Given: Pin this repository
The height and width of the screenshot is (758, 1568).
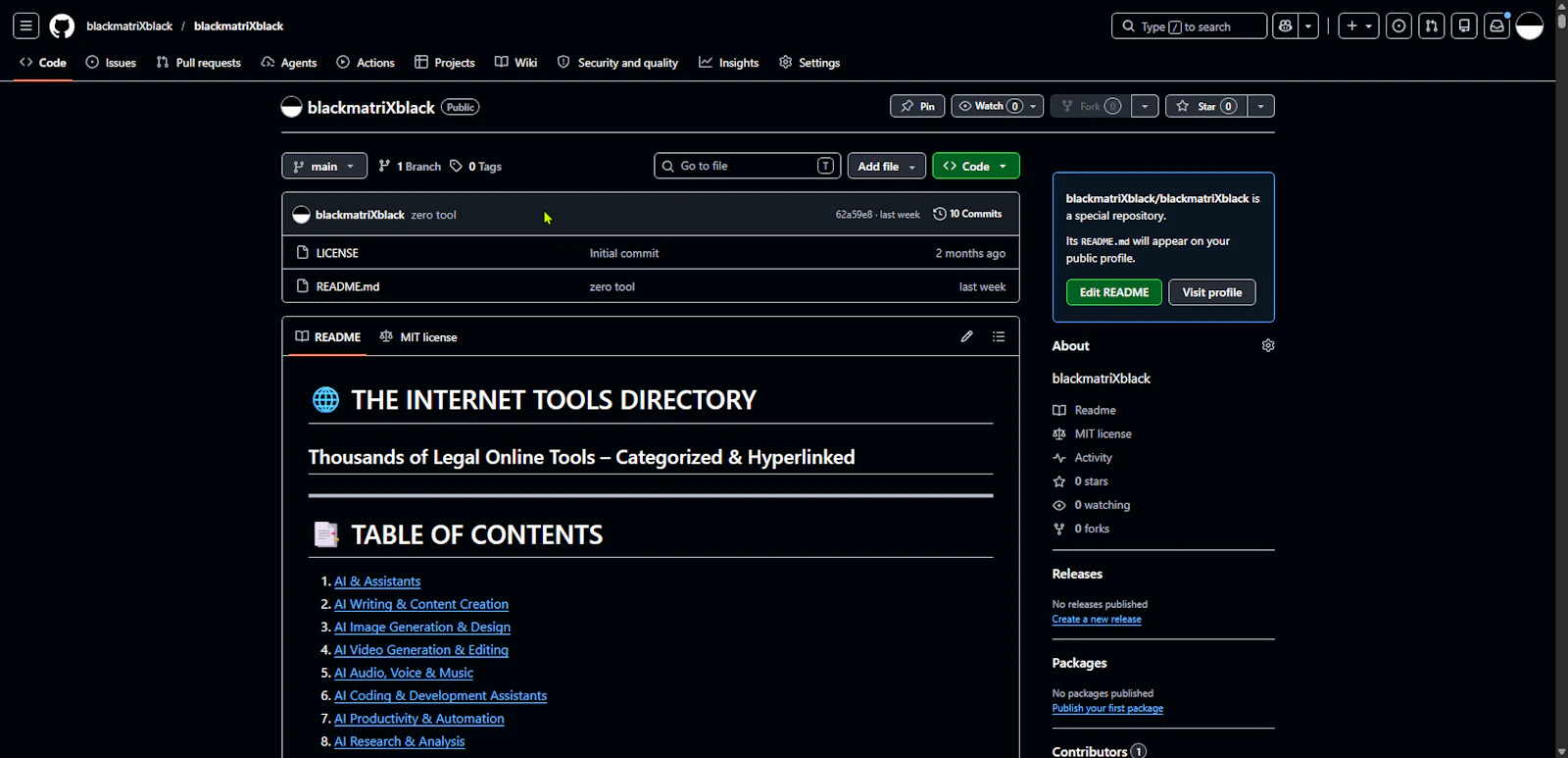Looking at the screenshot, I should point(917,106).
